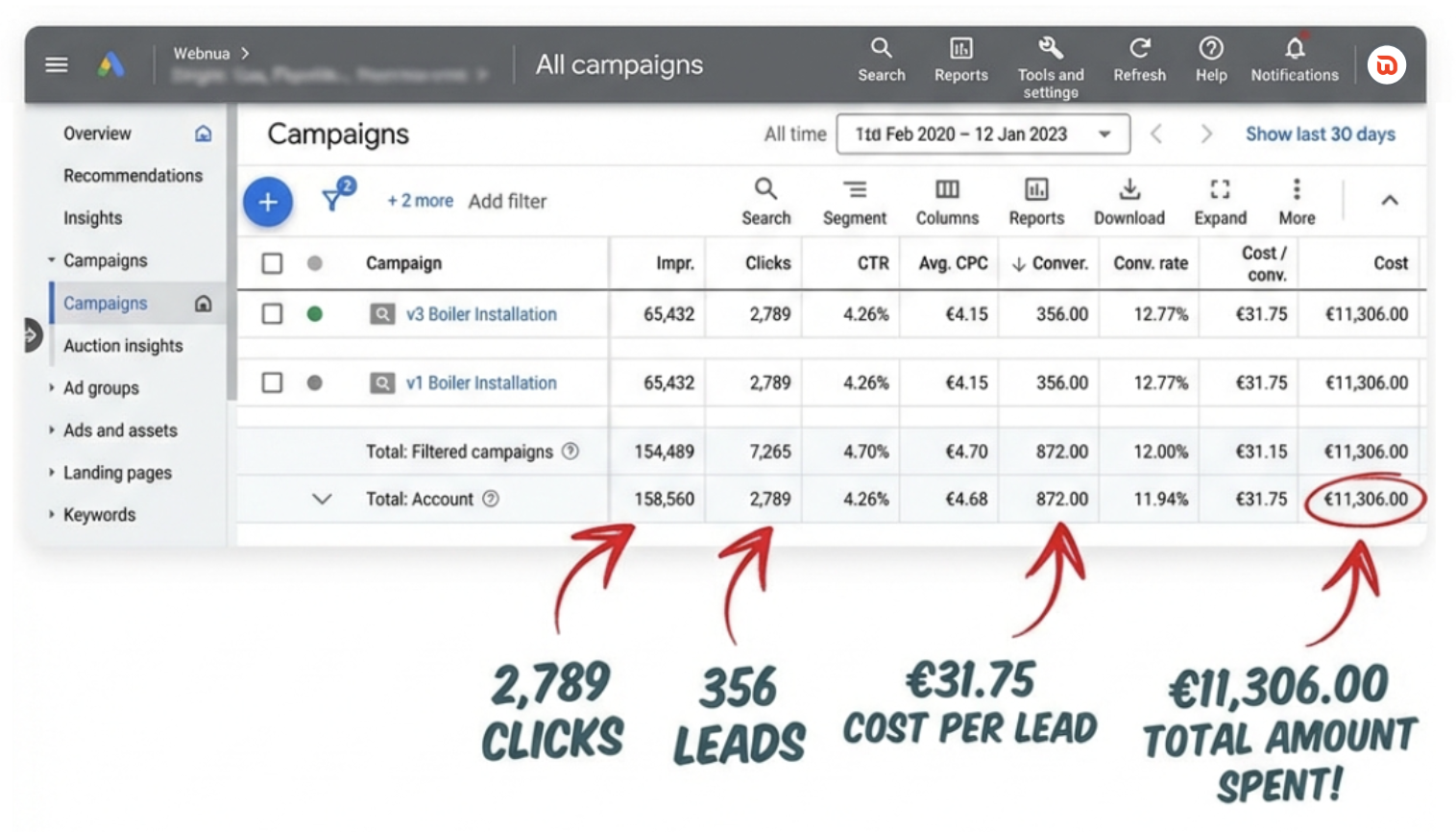1456x832 pixels.
Task: Toggle green status dot for v3 Boiler Installation
Action: (315, 314)
